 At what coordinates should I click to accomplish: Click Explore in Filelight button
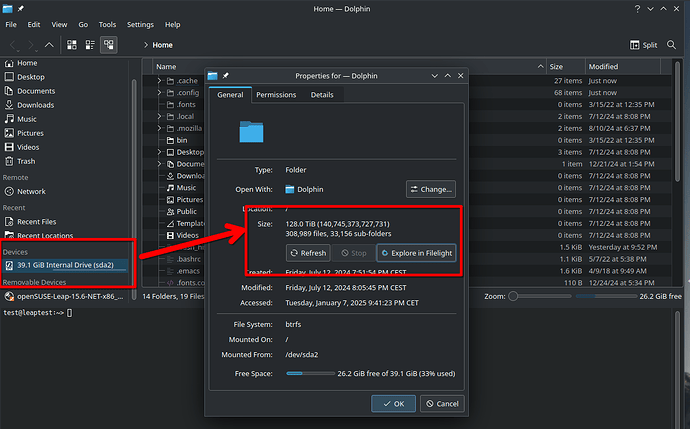click(x=416, y=253)
